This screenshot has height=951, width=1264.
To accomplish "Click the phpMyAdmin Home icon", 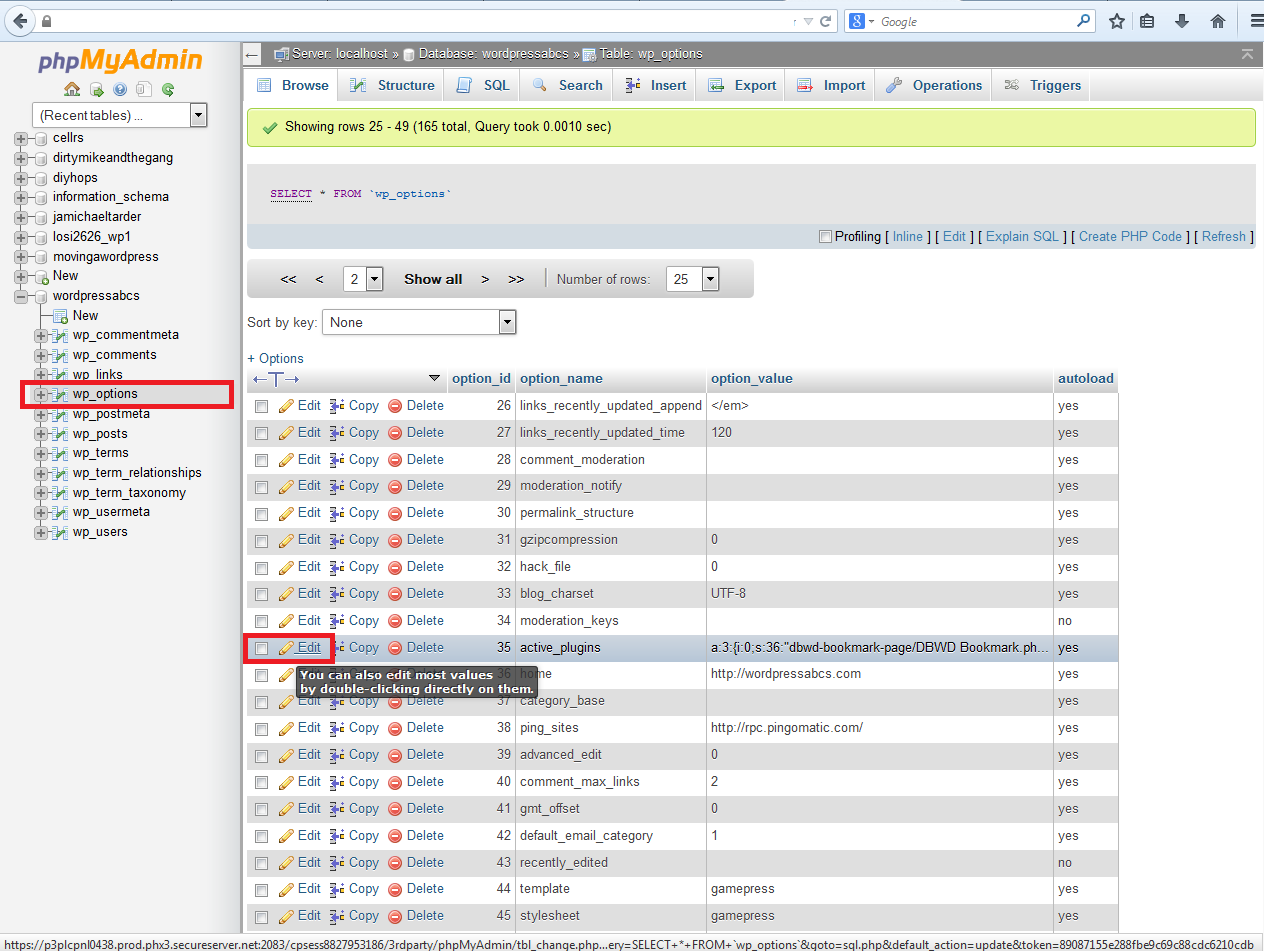I will (72, 90).
